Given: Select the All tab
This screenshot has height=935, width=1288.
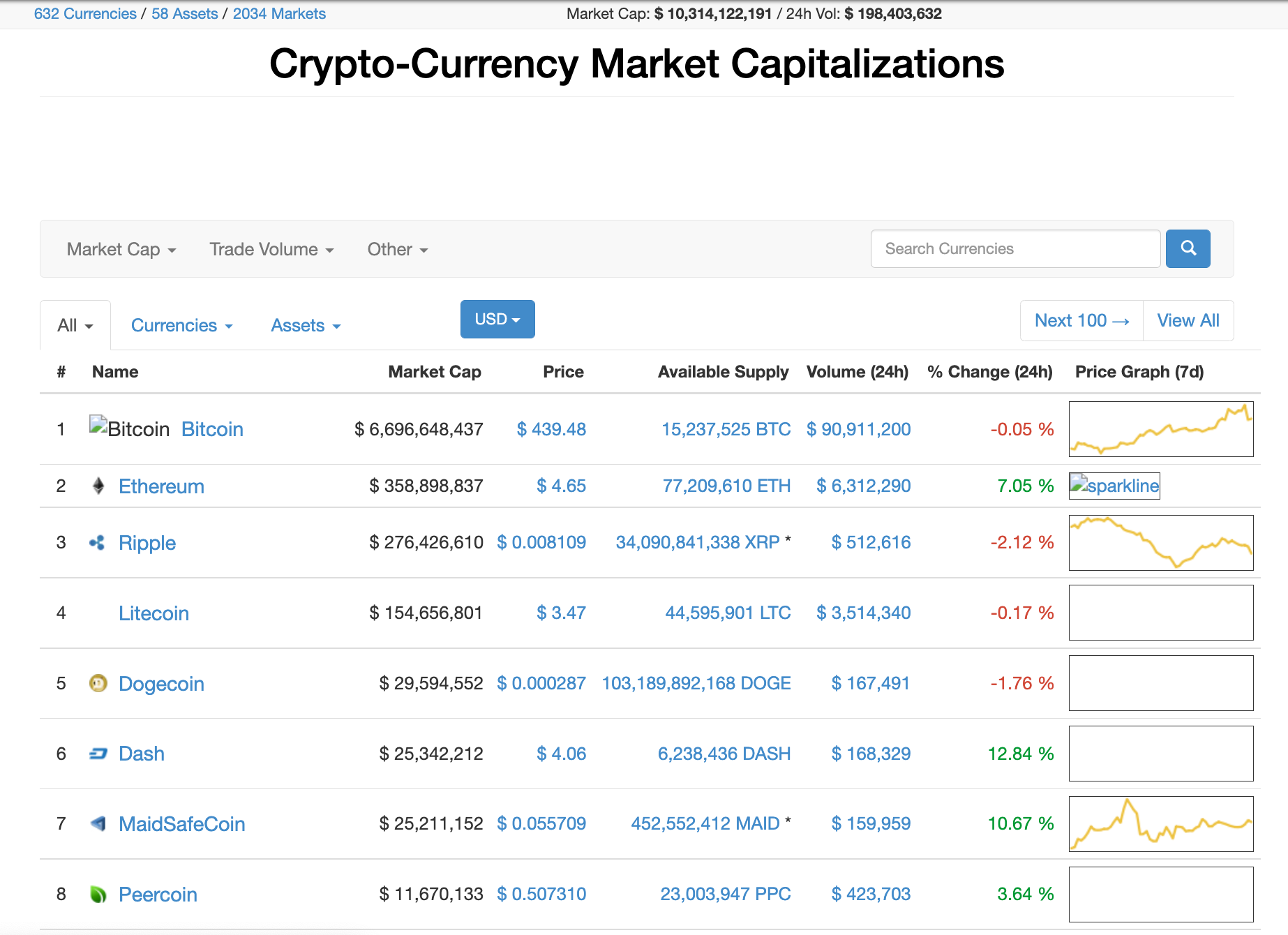Looking at the screenshot, I should (75, 325).
